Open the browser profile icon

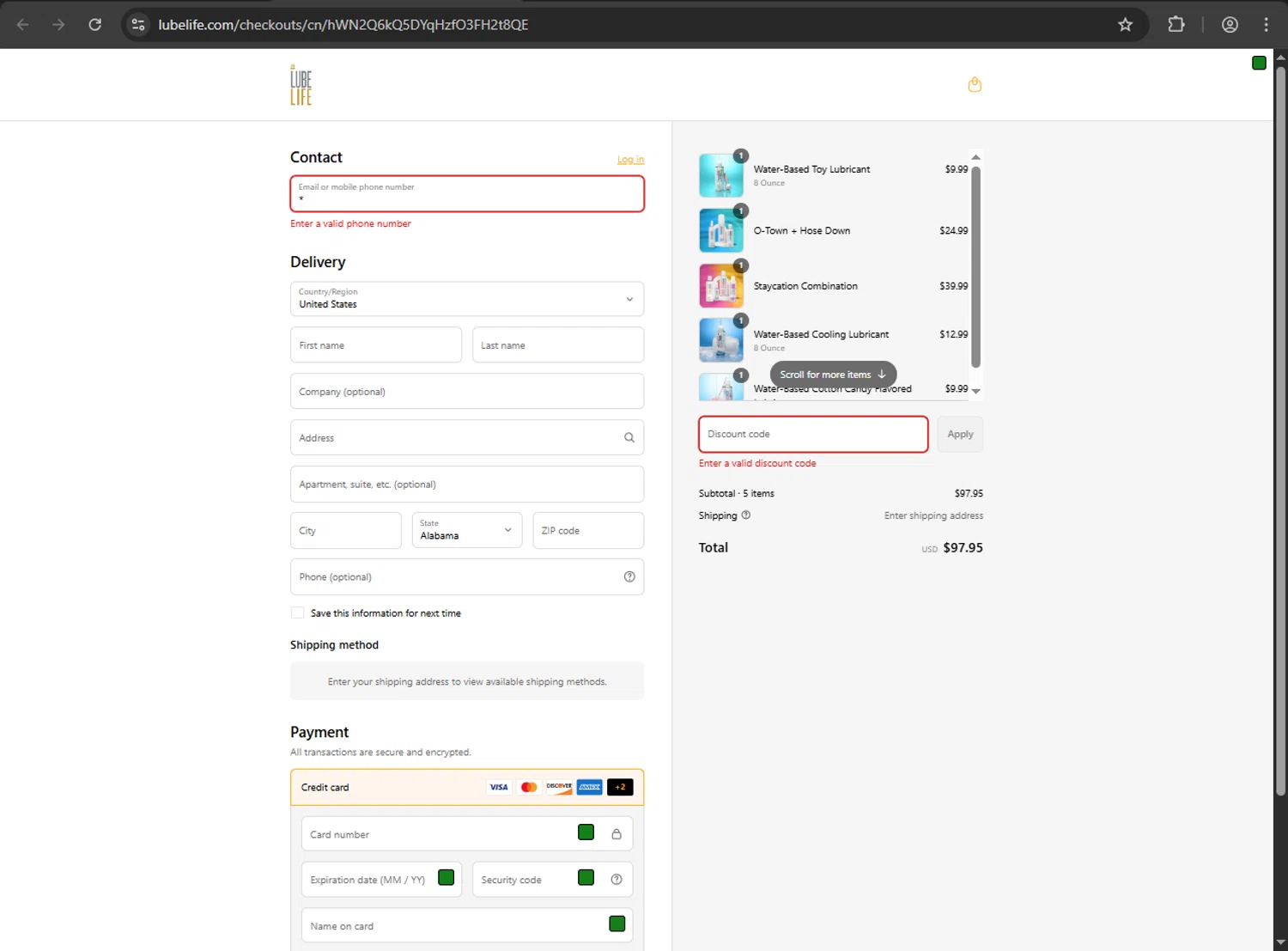(1230, 25)
